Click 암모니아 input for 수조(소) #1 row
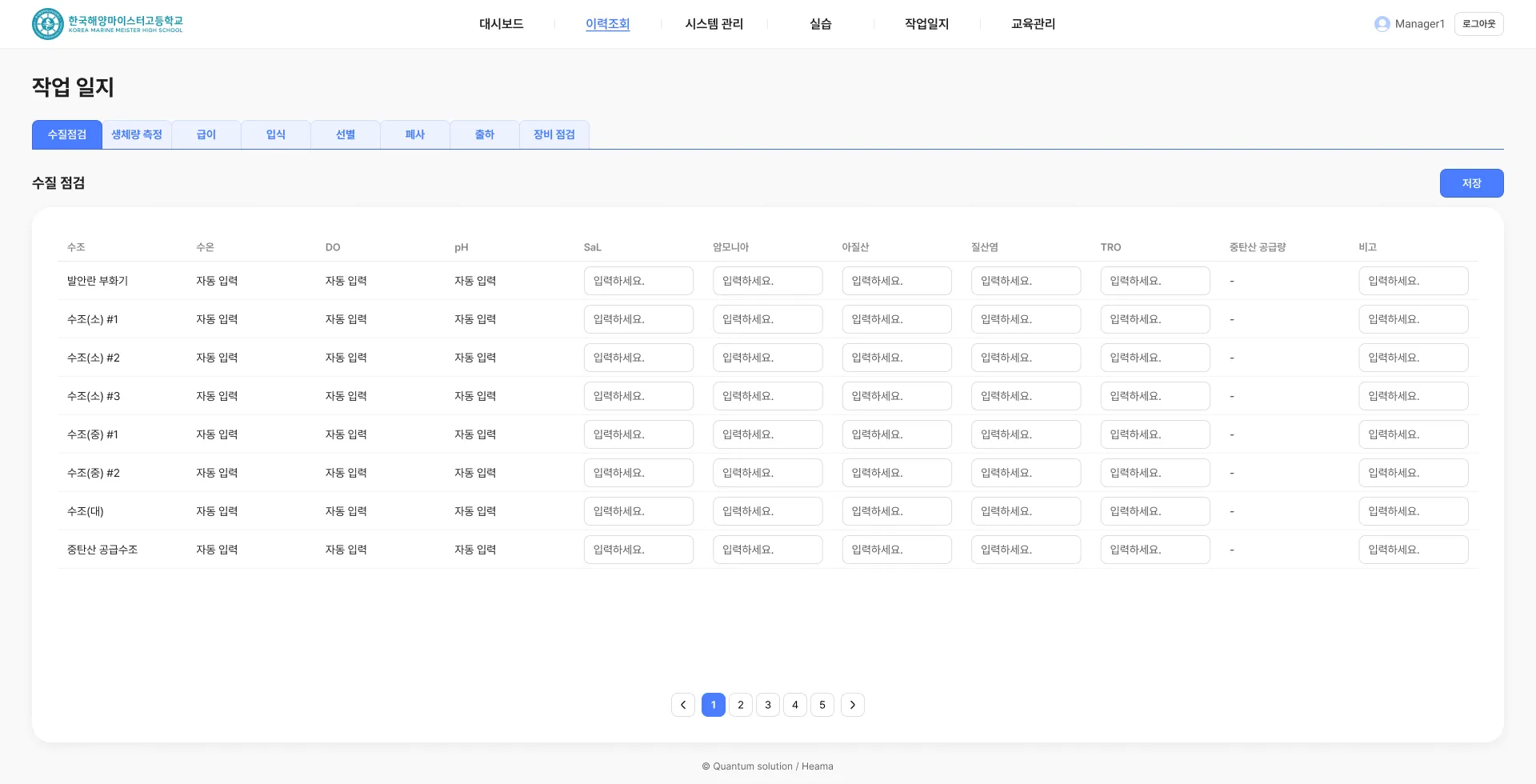Screen dimensions: 1536x784 [x=768, y=319]
